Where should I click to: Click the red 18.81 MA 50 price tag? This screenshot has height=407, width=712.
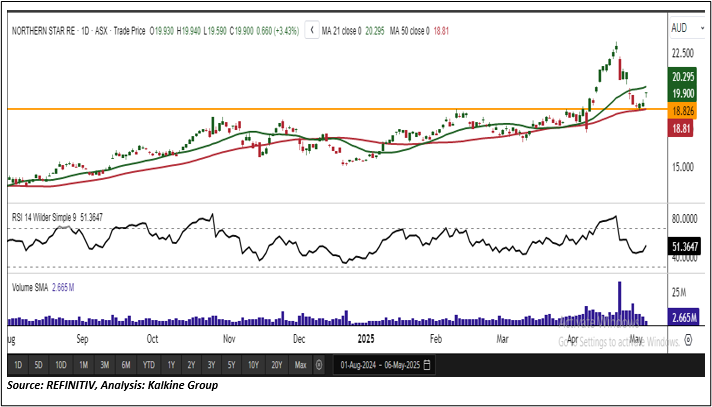(680, 129)
